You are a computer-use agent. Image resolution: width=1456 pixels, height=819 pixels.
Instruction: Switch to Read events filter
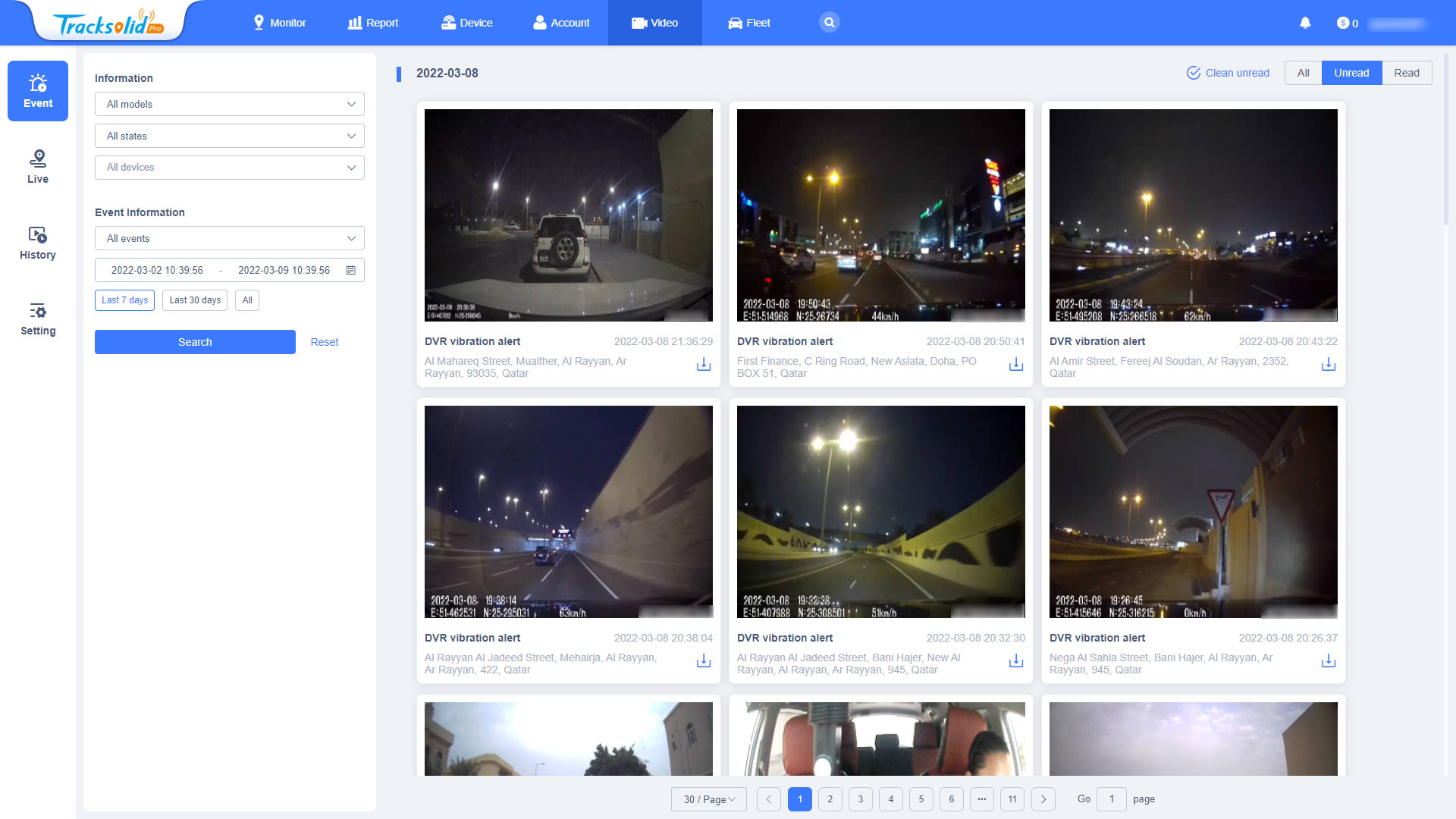(x=1406, y=72)
